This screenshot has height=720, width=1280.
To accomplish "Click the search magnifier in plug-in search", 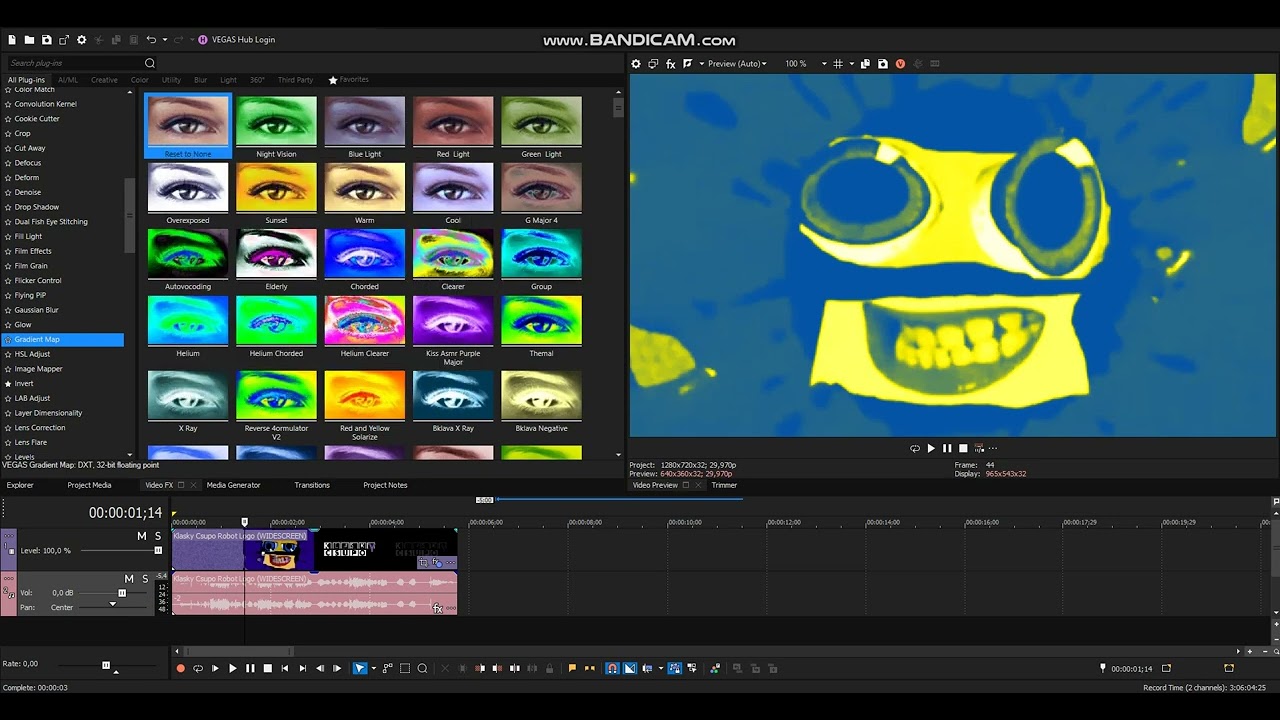I will tap(150, 64).
